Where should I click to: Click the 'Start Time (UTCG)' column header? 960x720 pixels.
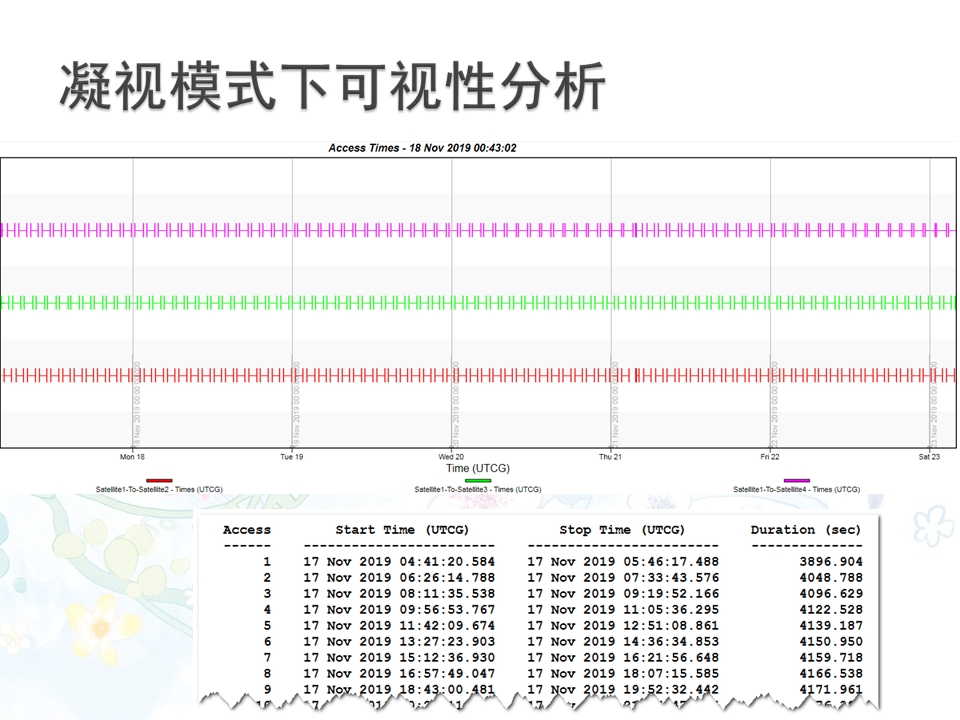click(x=402, y=530)
